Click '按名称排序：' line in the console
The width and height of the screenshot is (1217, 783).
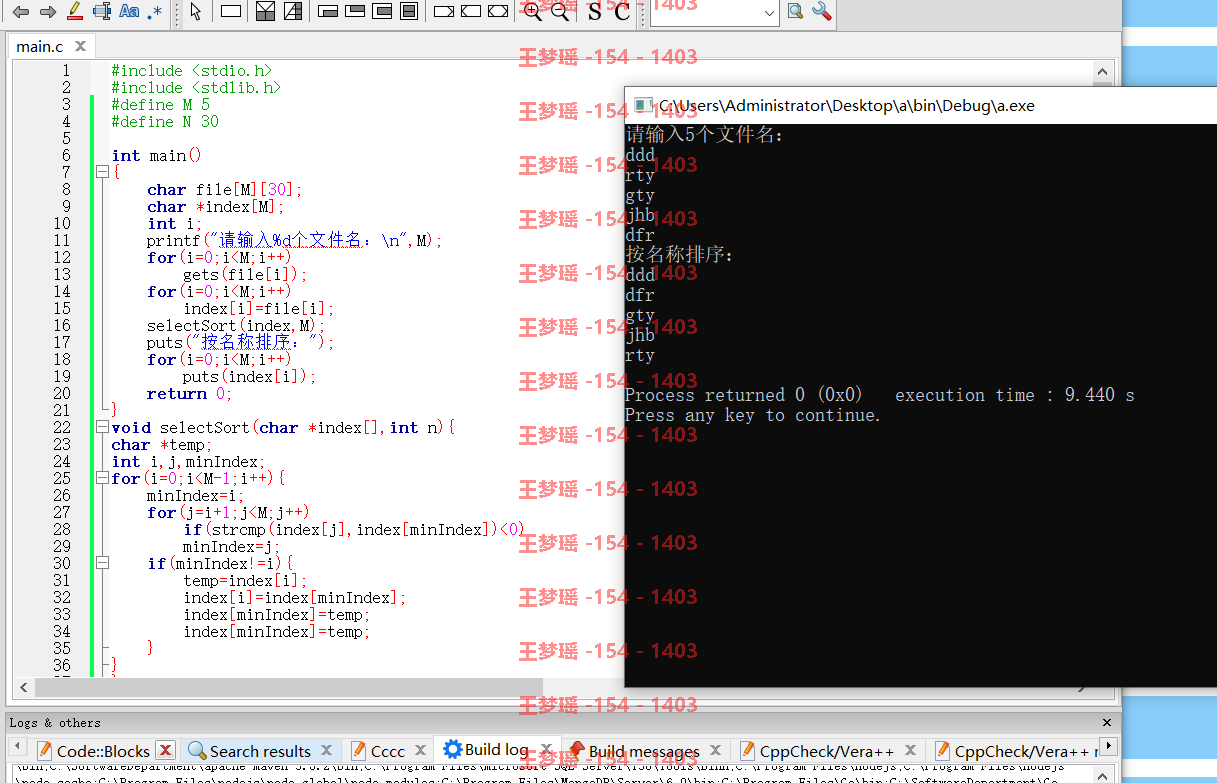click(680, 255)
